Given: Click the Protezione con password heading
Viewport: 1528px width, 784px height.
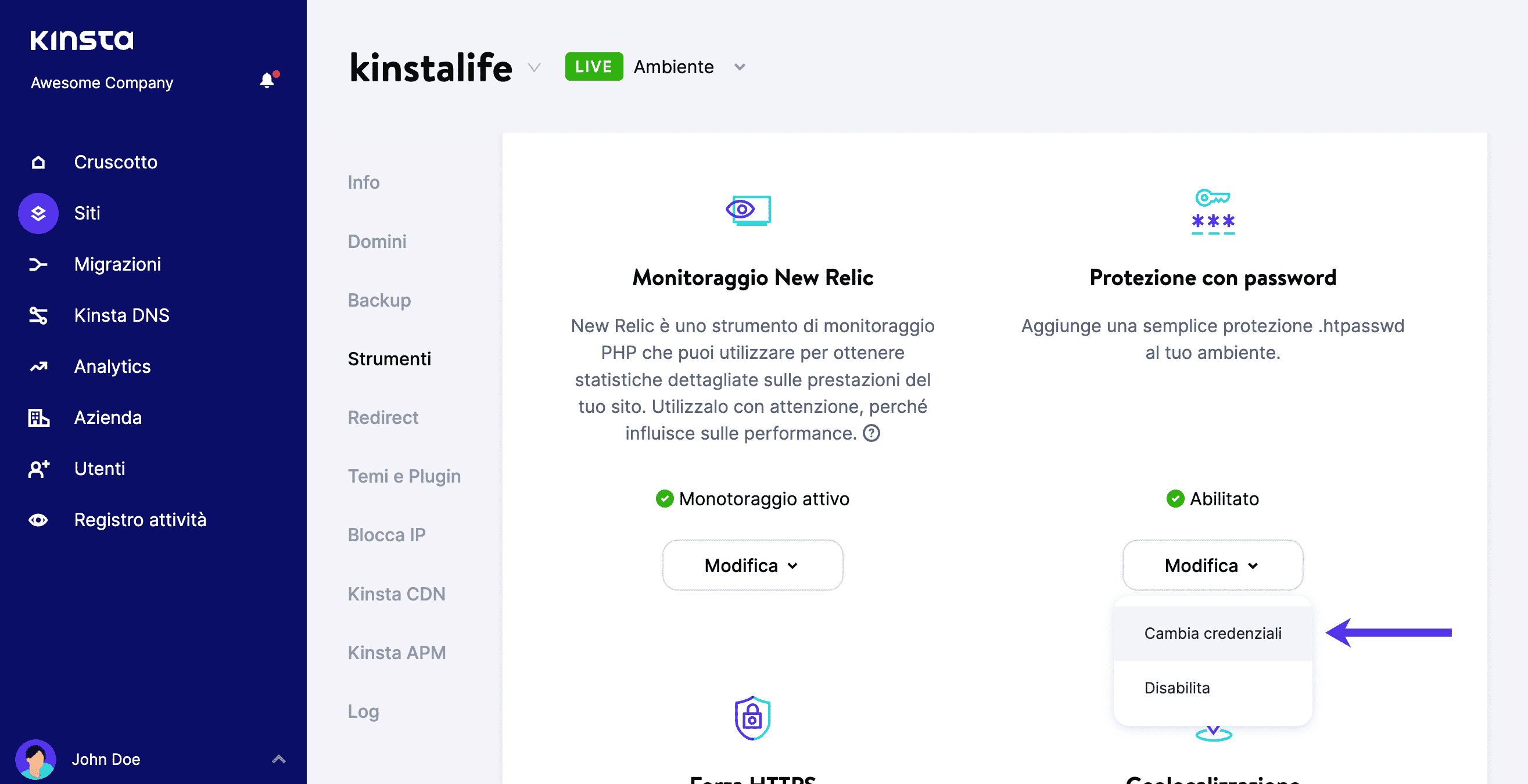Looking at the screenshot, I should [x=1213, y=278].
